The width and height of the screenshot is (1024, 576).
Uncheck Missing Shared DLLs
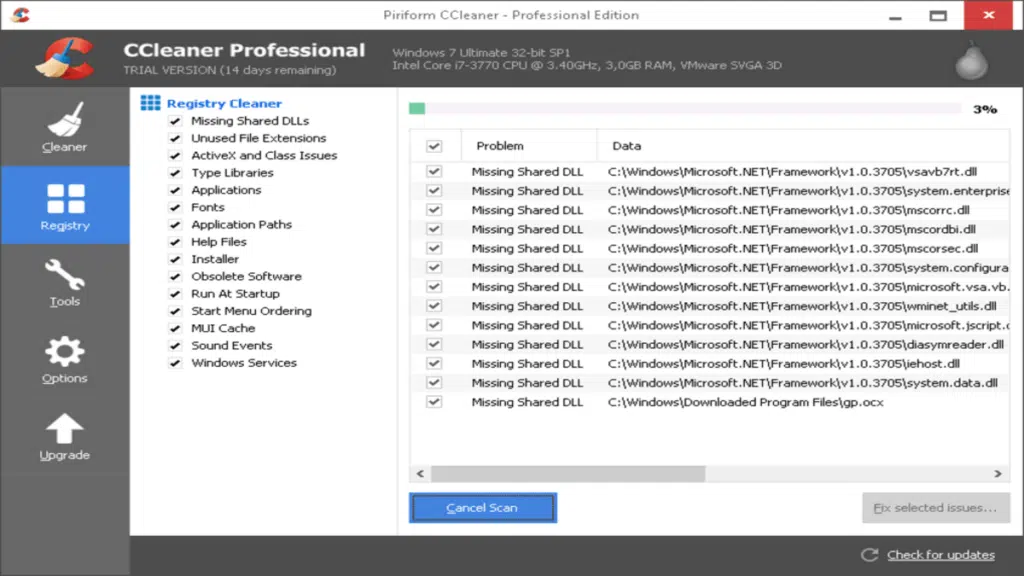click(x=174, y=120)
